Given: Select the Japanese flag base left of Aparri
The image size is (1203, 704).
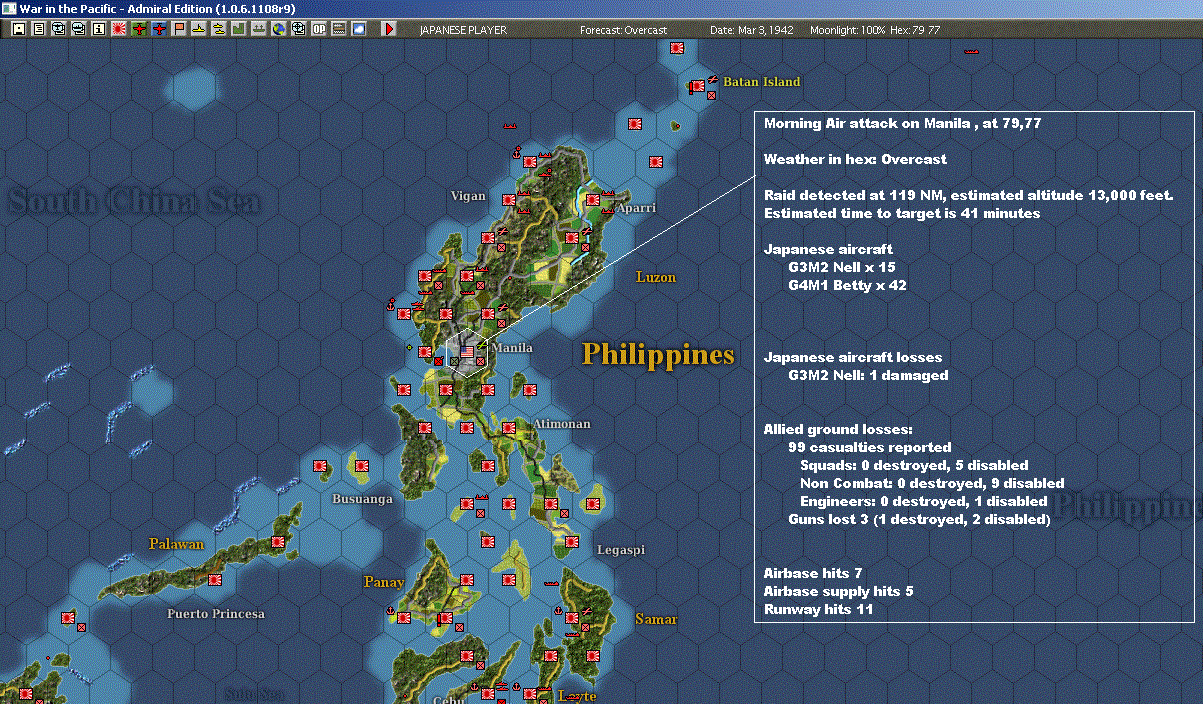Looking at the screenshot, I should (x=594, y=200).
